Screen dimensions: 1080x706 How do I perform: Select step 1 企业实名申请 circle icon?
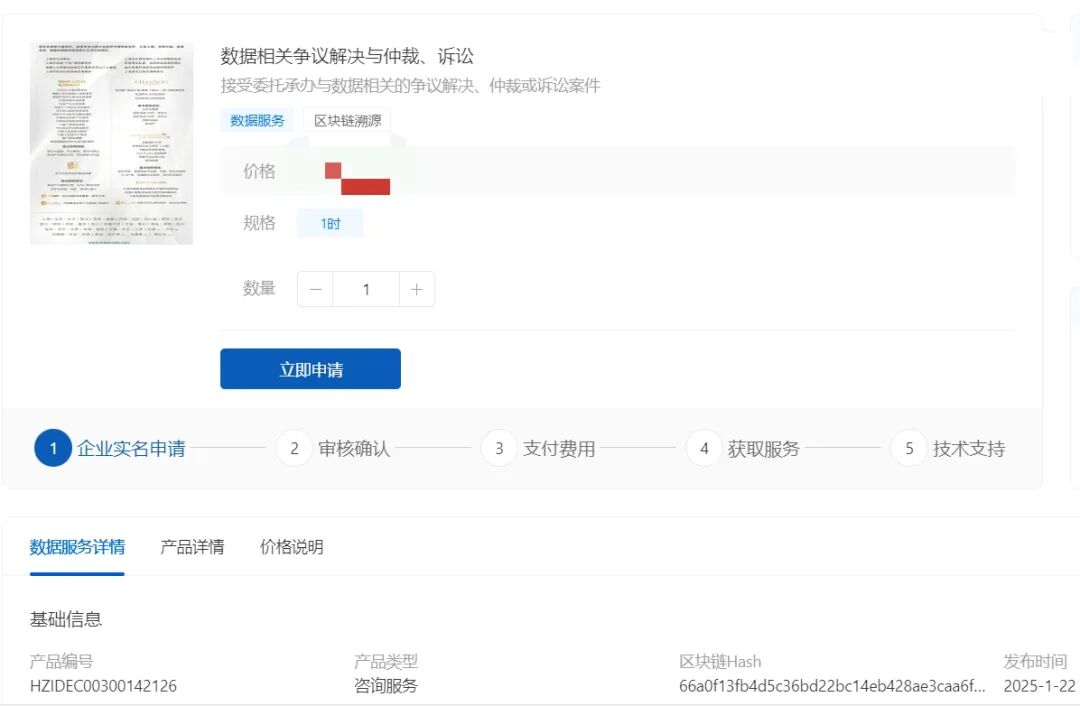point(53,448)
